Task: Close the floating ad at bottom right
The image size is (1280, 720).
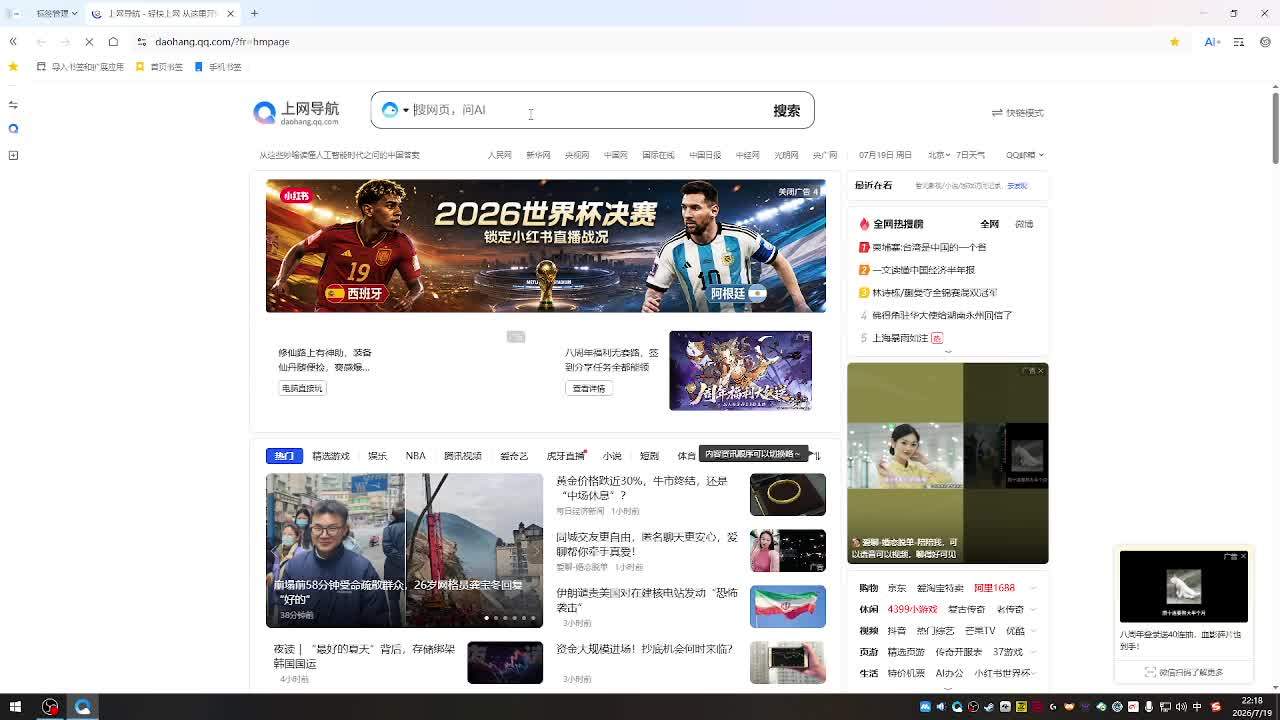Action: click(1243, 556)
